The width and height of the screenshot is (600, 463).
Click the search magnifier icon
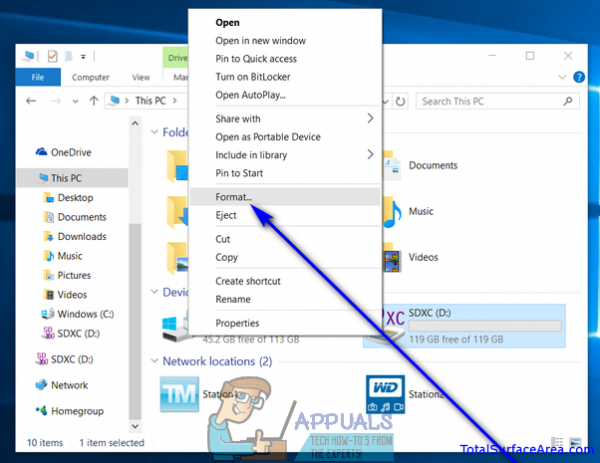click(x=568, y=101)
